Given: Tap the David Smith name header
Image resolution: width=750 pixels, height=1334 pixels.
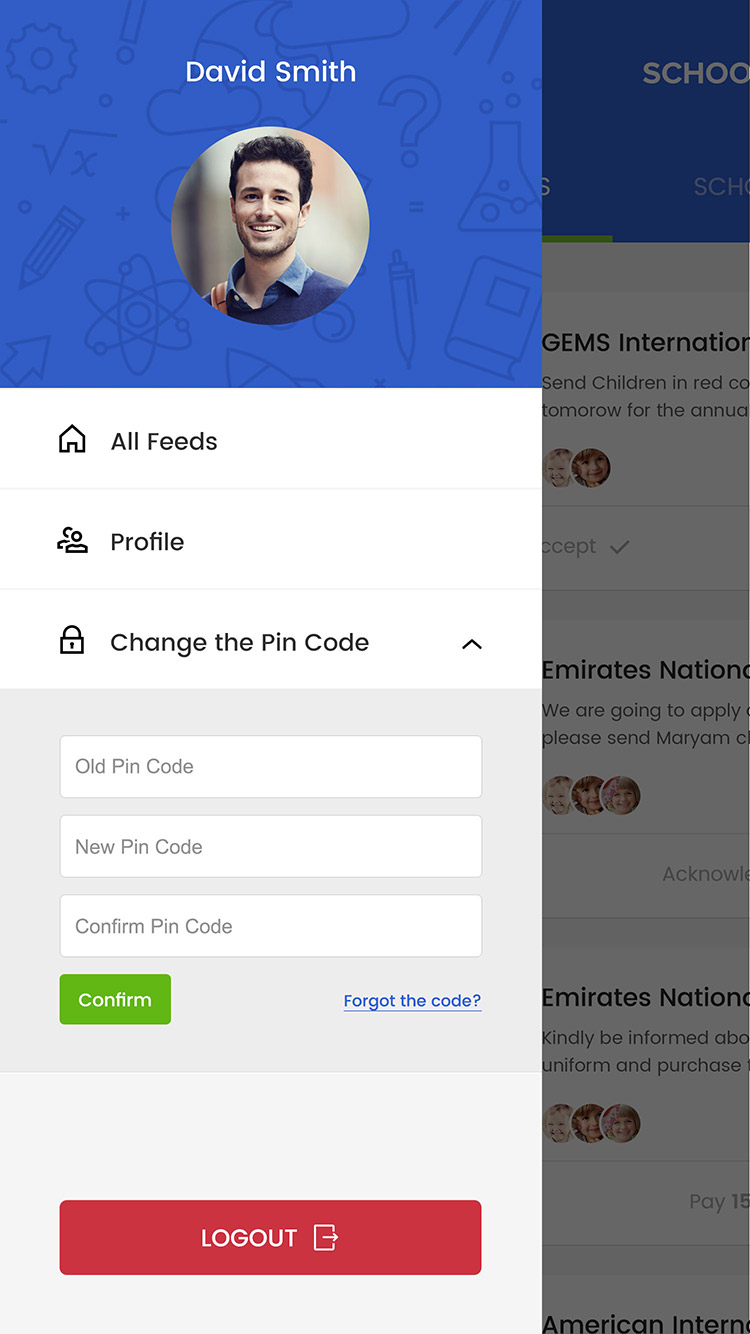Looking at the screenshot, I should point(271,72).
